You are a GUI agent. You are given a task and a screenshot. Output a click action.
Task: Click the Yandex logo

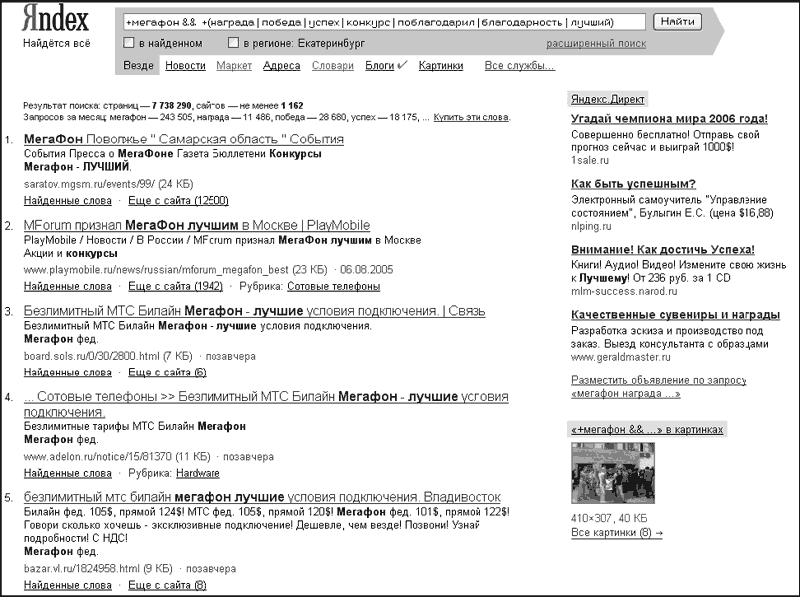click(56, 19)
